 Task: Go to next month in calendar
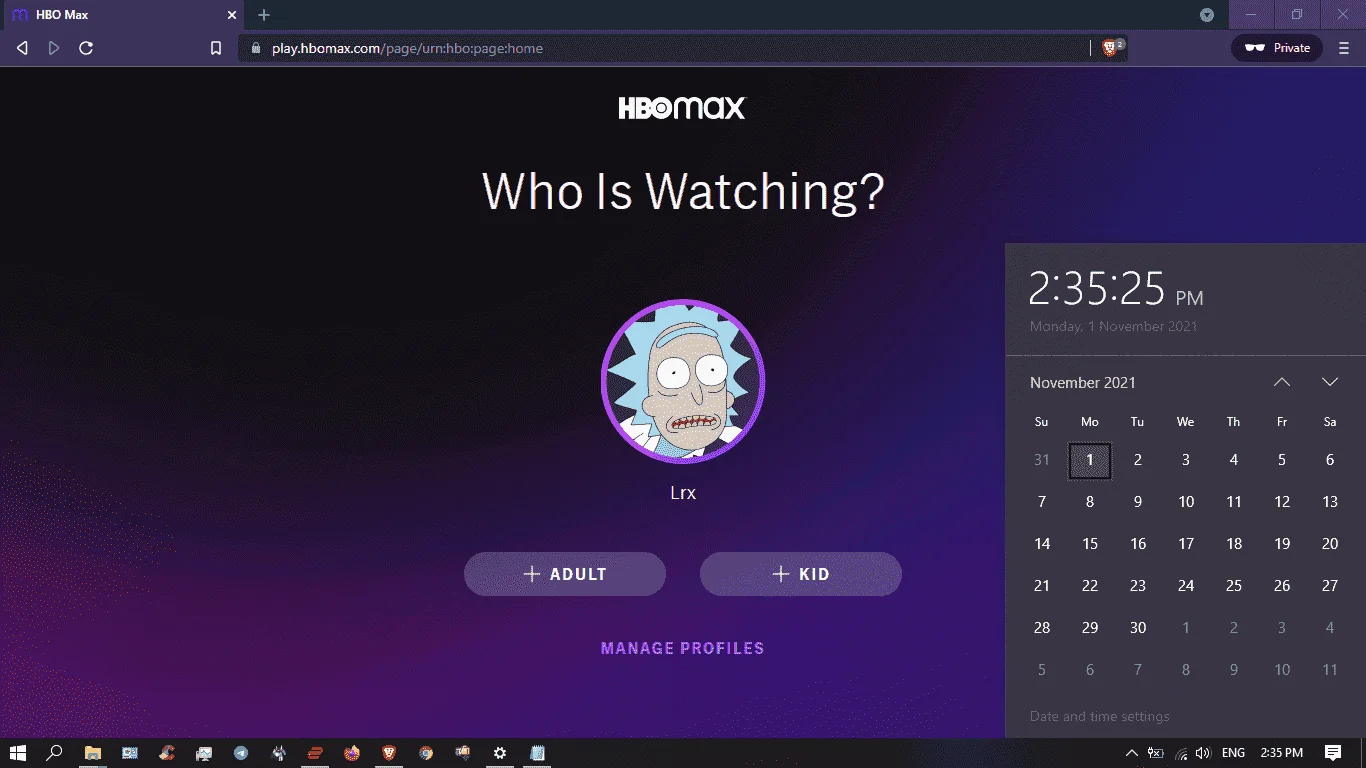1330,382
